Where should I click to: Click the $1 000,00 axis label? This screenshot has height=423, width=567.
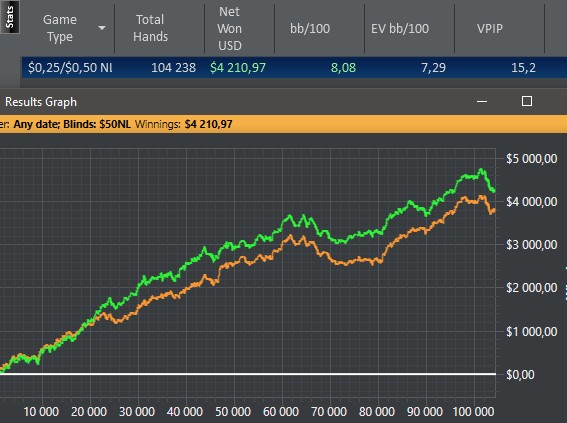click(x=532, y=332)
